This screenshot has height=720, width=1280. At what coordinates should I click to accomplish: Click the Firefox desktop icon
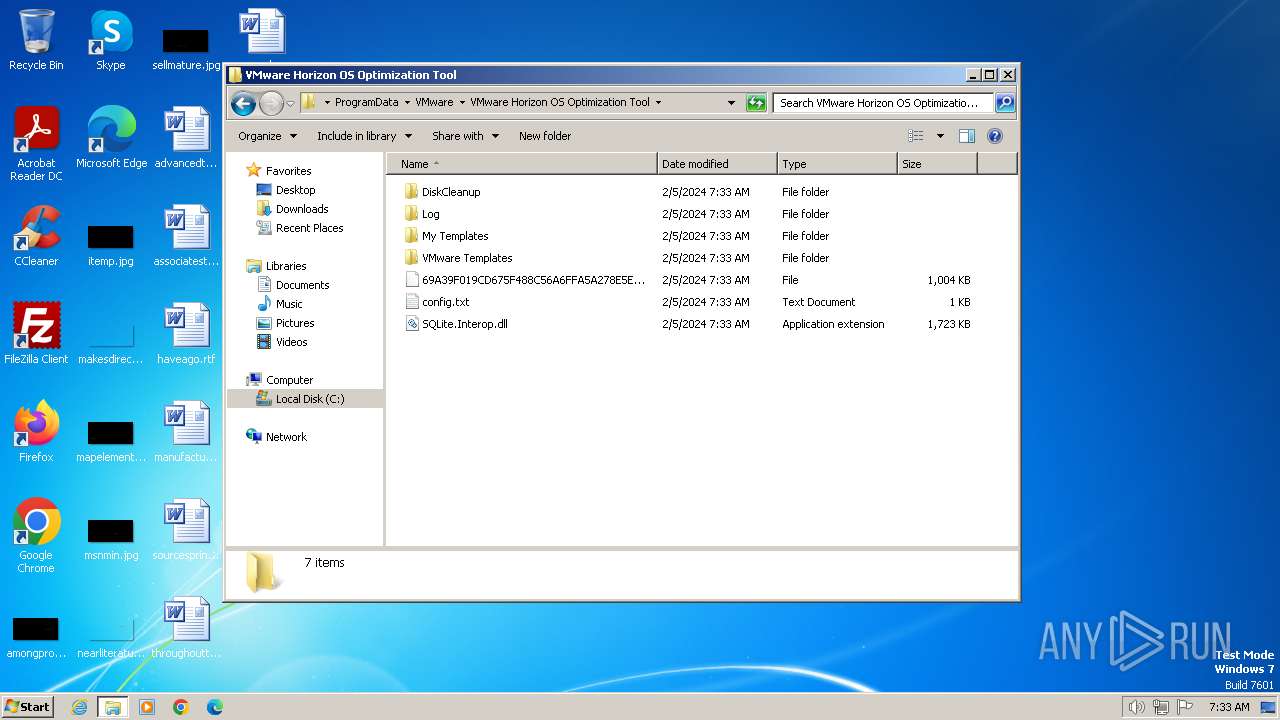tap(36, 432)
